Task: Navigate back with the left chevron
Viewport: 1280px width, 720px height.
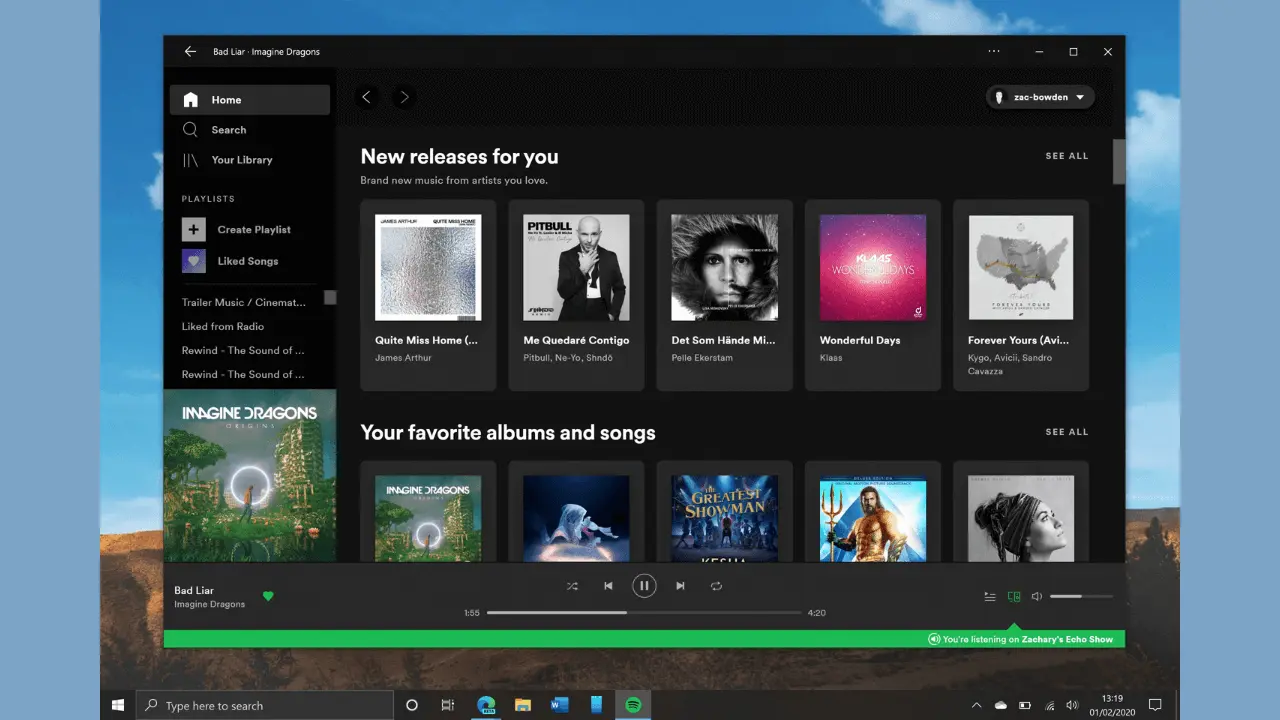Action: 366,97
